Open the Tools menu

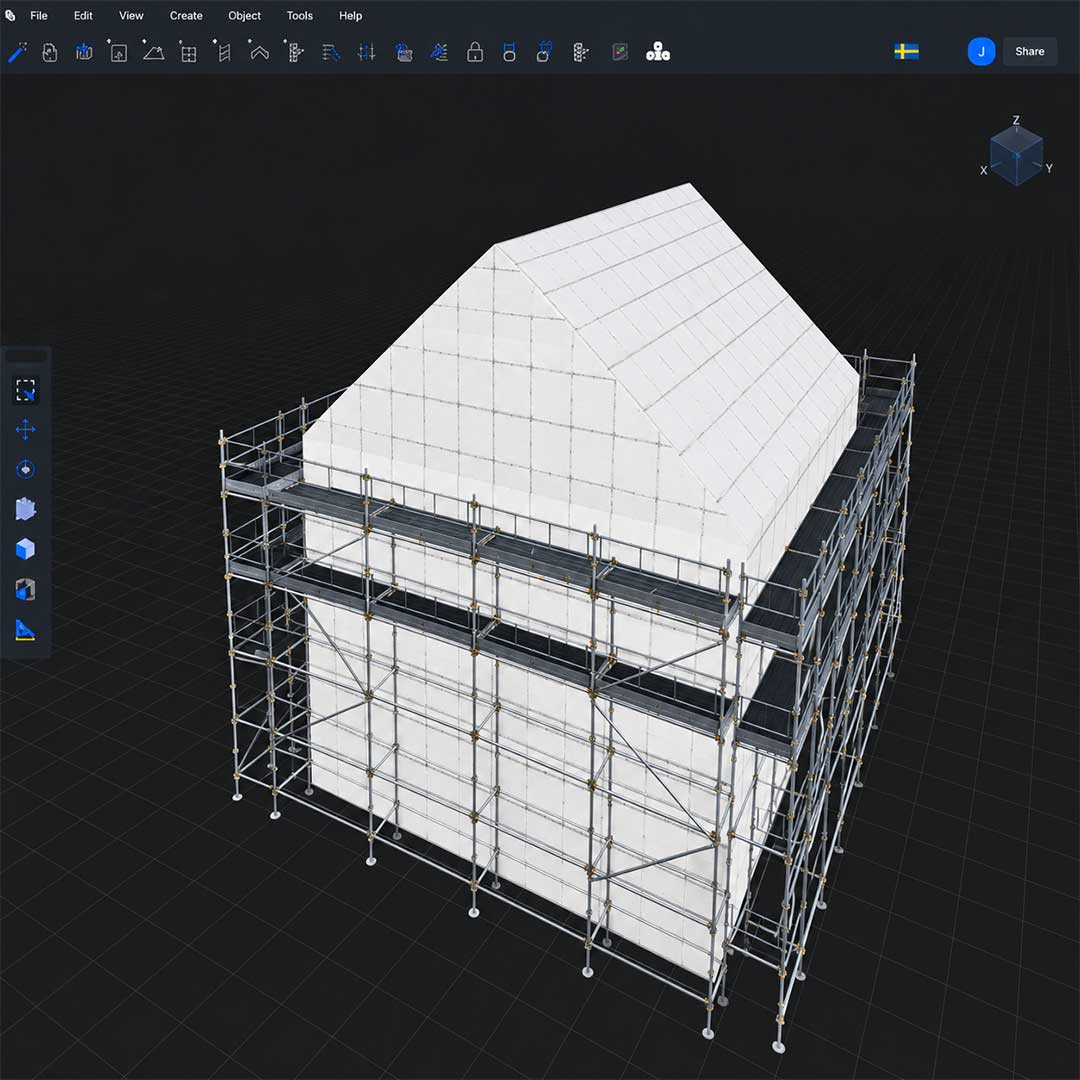(300, 15)
